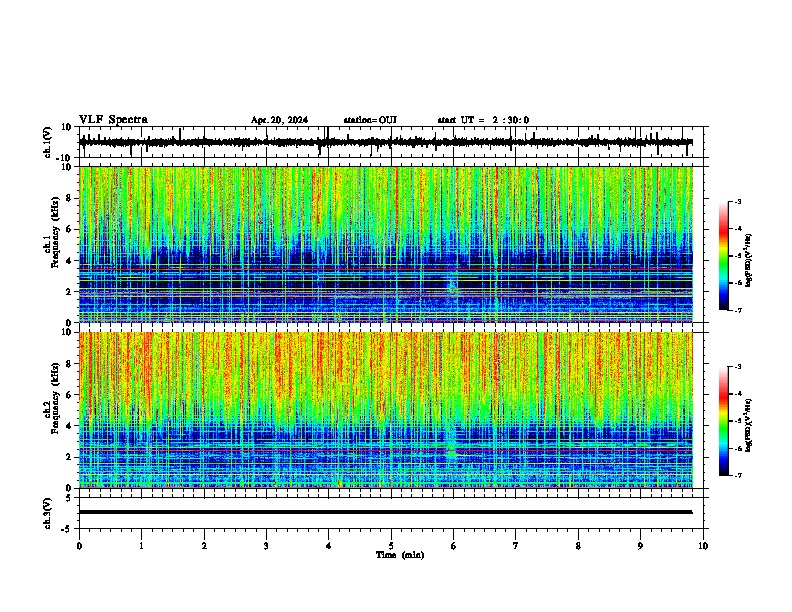Image resolution: width=792 pixels, height=612 pixels.
Task: Click time axis tick label "3"
Action: (x=266, y=546)
